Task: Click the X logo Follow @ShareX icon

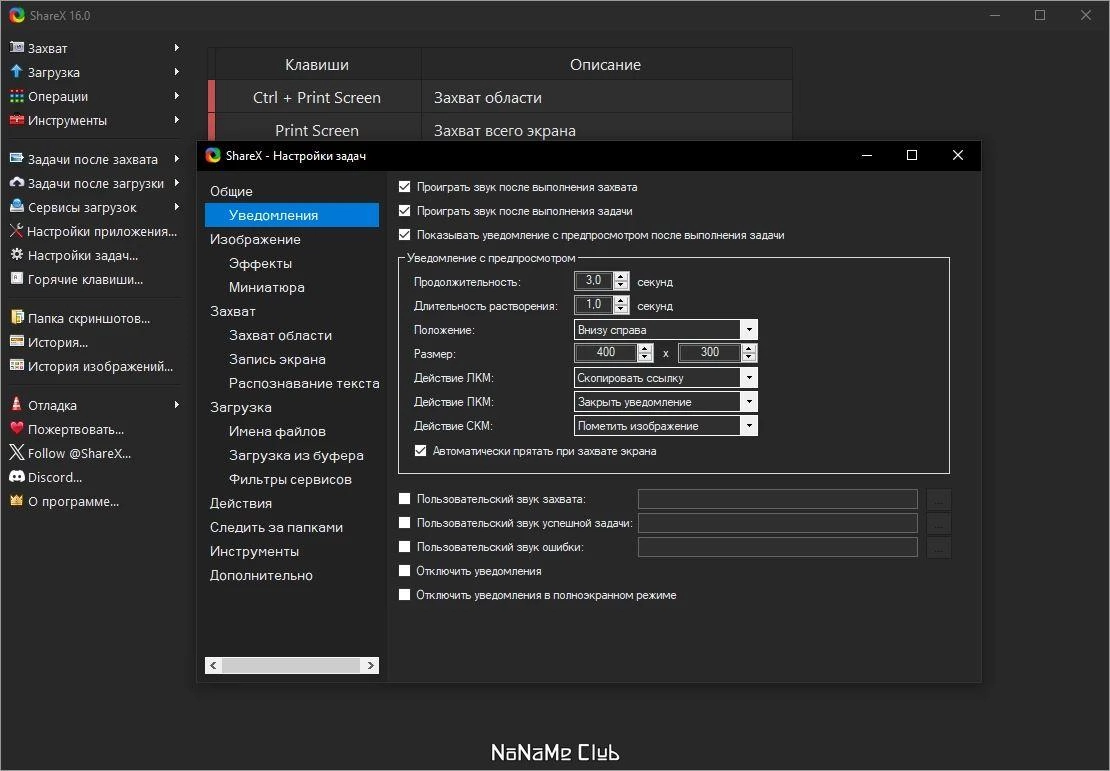Action: coord(17,453)
